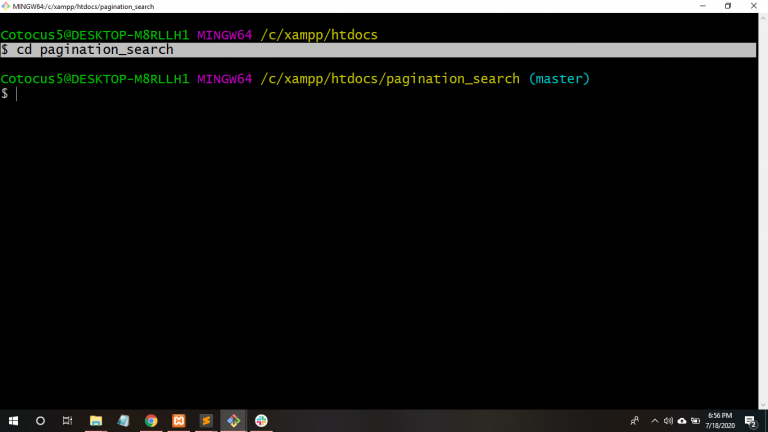Click the current prompt input line
The width and height of the screenshot is (768, 432).
coord(378,94)
